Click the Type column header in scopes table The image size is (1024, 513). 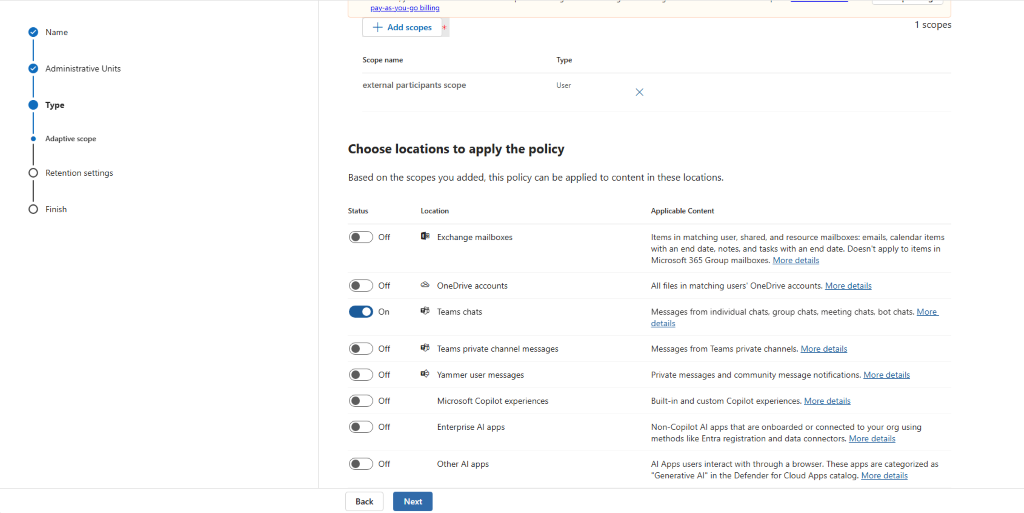[564, 60]
